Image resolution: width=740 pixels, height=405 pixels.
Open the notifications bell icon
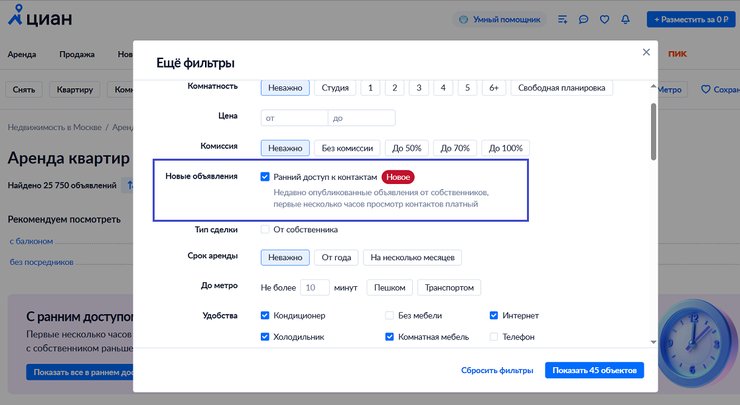[x=626, y=19]
